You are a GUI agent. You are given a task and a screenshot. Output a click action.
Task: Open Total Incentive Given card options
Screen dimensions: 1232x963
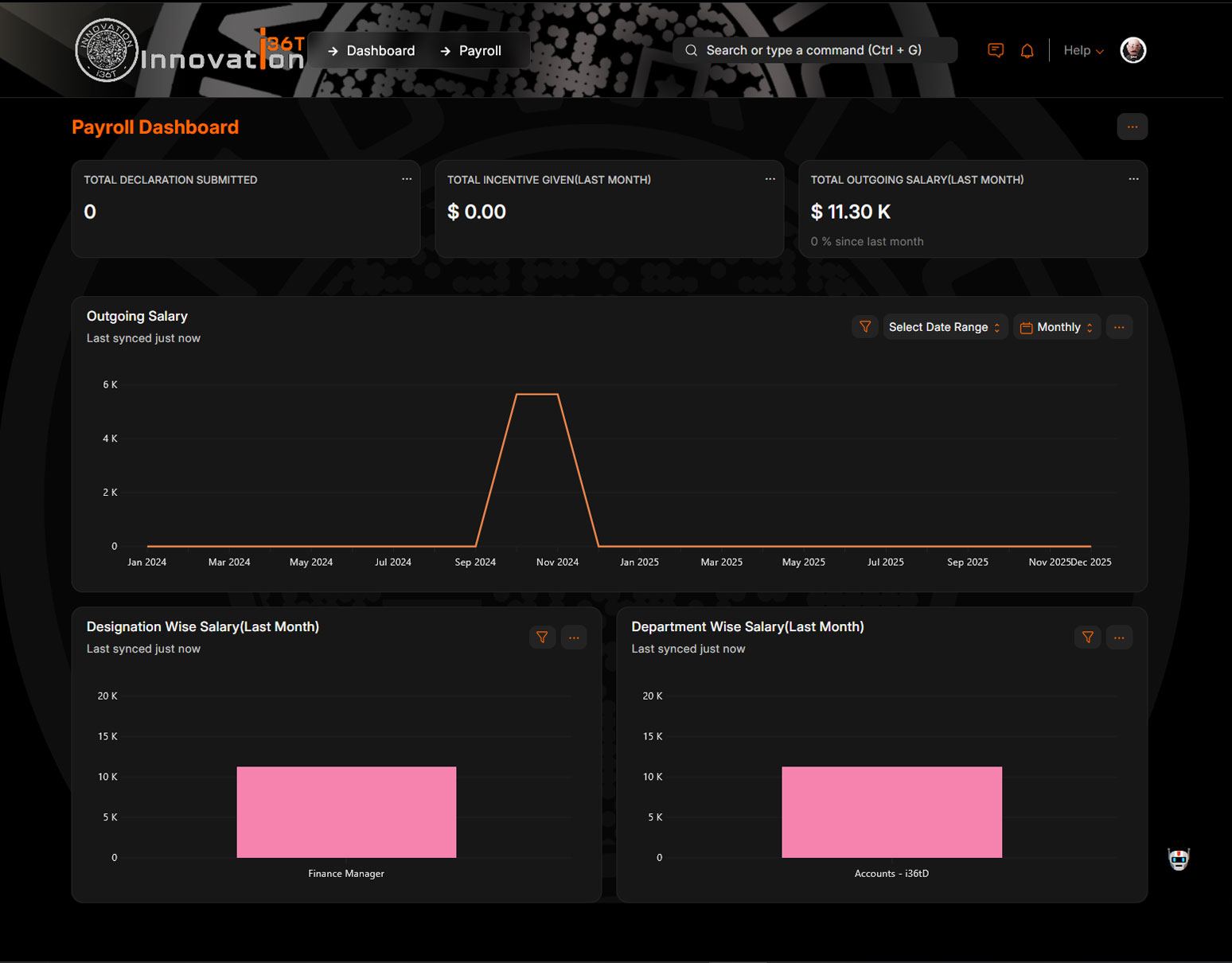point(770,179)
